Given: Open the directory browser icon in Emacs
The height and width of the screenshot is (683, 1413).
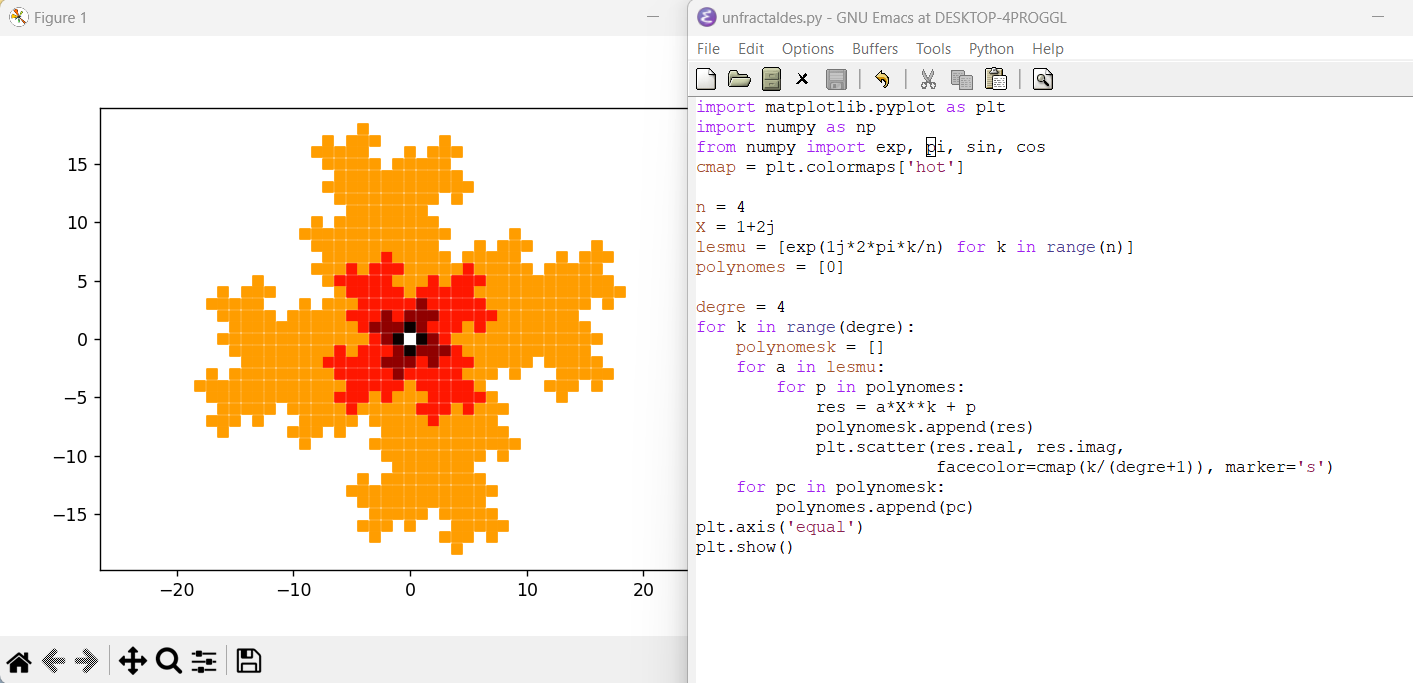Looking at the screenshot, I should tap(771, 79).
